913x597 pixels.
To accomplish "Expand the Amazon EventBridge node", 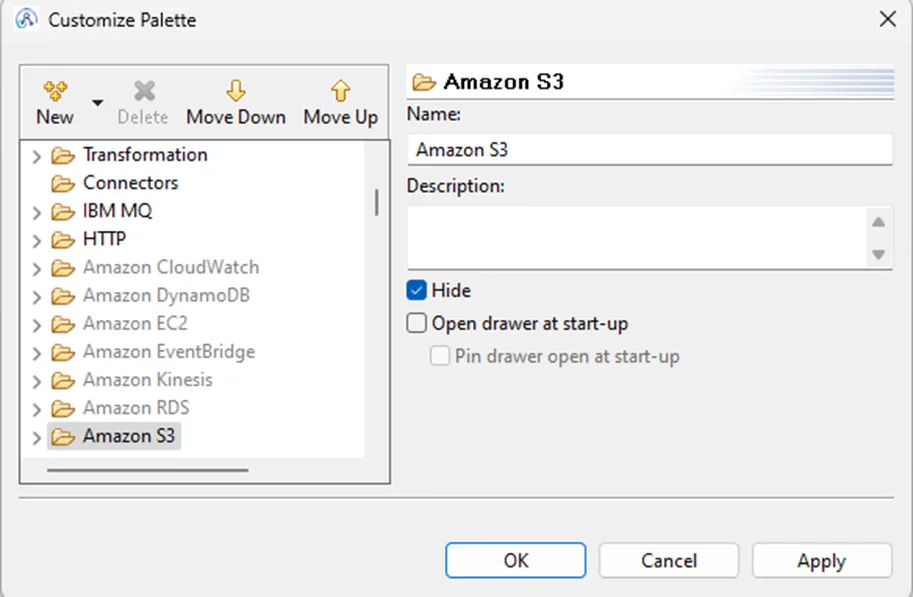I will pos(37,353).
